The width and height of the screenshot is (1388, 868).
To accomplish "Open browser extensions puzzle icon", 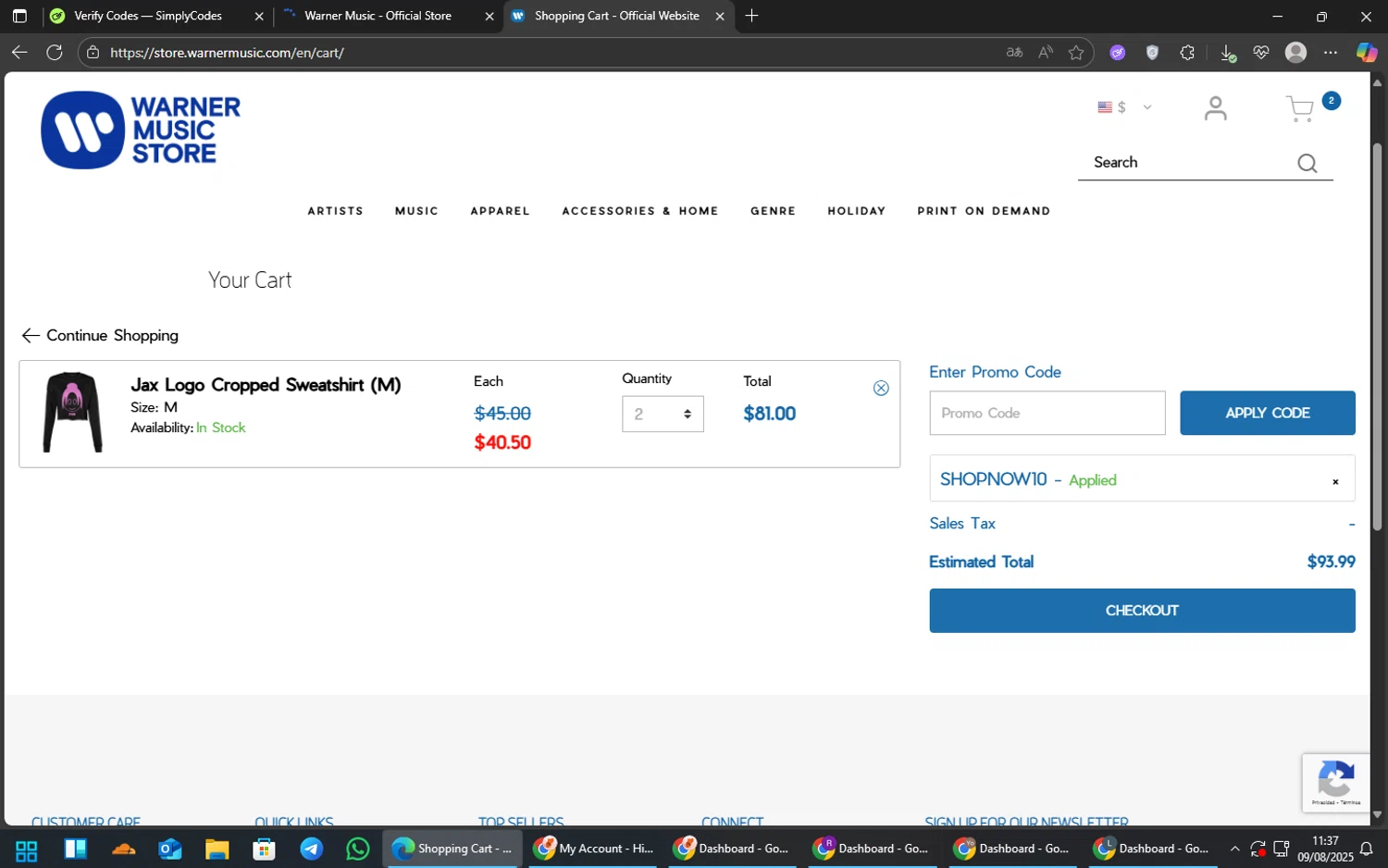I will click(x=1187, y=53).
